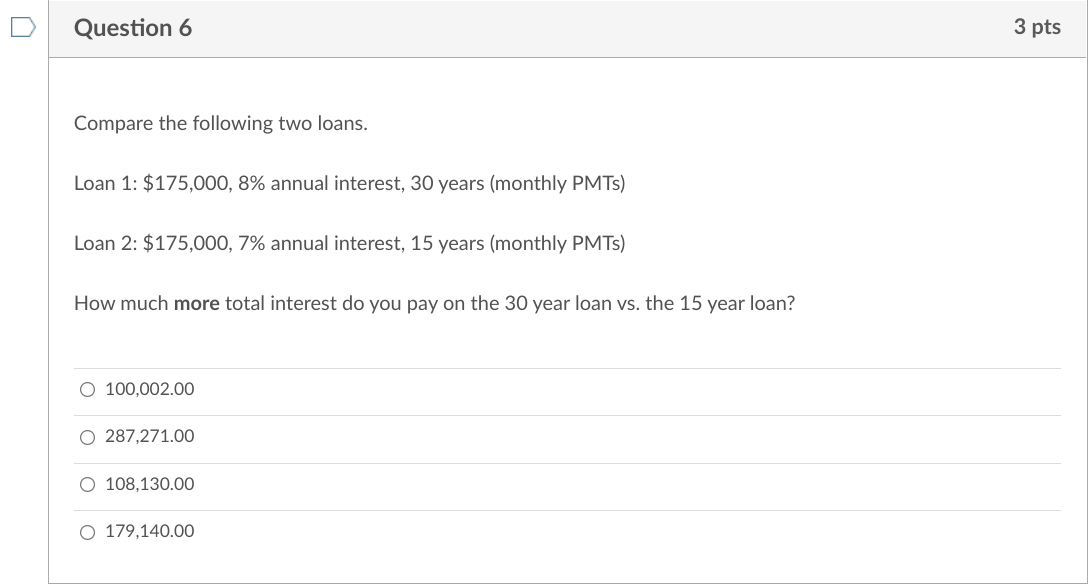The width and height of the screenshot is (1092, 587).
Task: Click the empty radio circle next to 100,002.00
Action: click(x=87, y=389)
